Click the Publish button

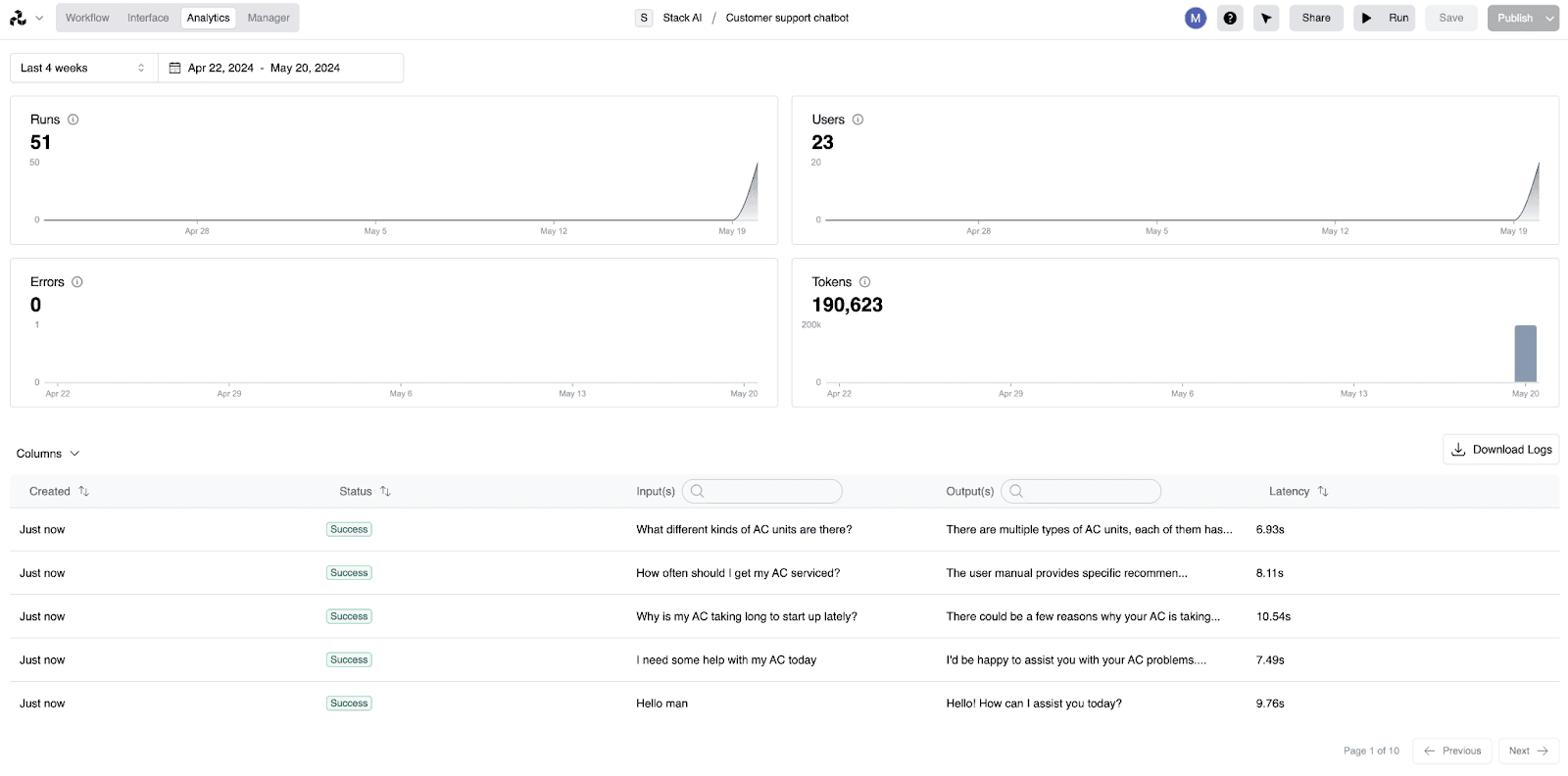coord(1514,18)
